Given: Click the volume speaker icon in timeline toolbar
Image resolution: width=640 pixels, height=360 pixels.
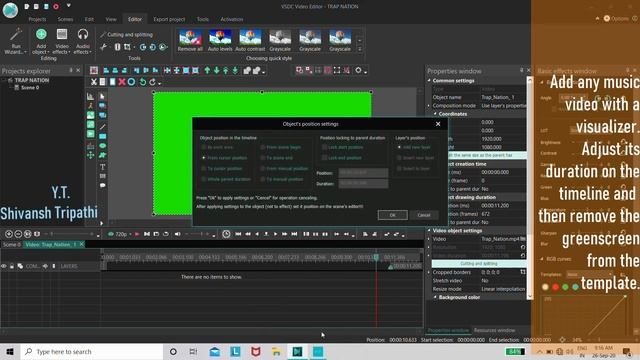Looking at the screenshot, I should click(x=178, y=234).
